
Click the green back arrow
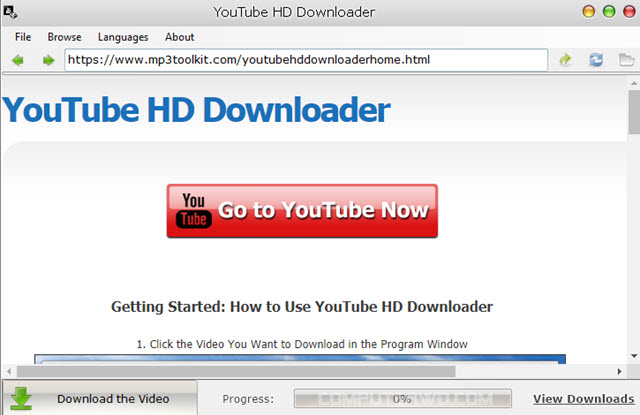point(18,60)
